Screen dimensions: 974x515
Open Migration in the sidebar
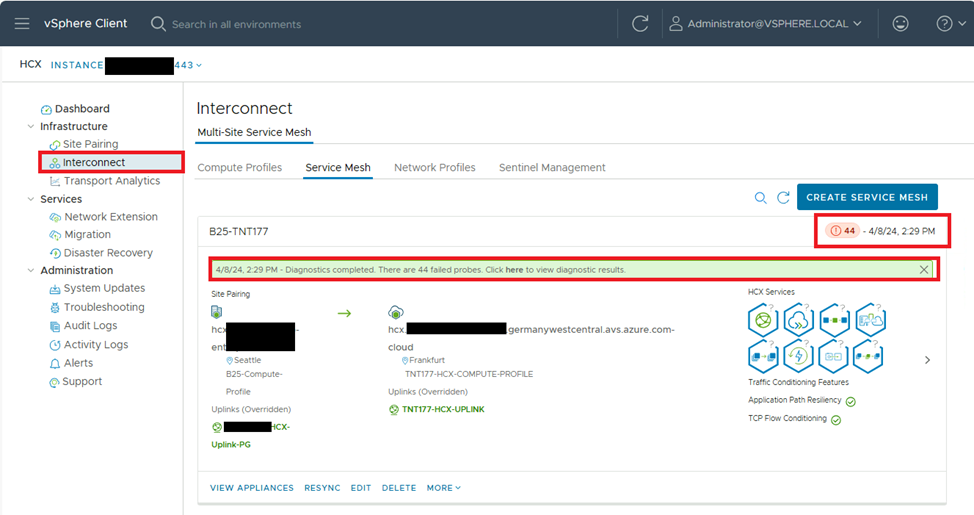pos(80,234)
